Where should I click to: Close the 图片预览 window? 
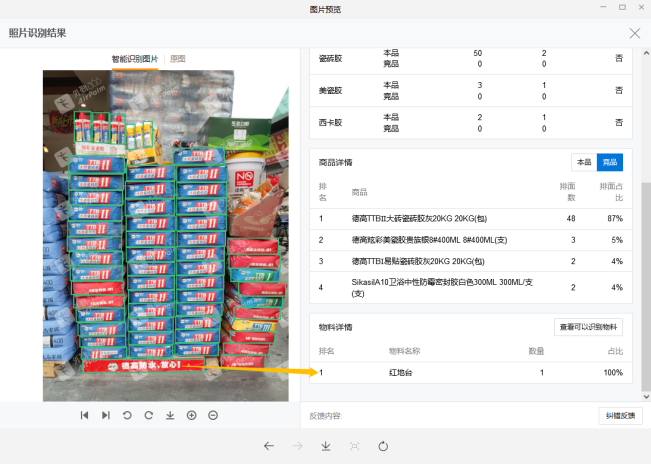click(x=641, y=7)
